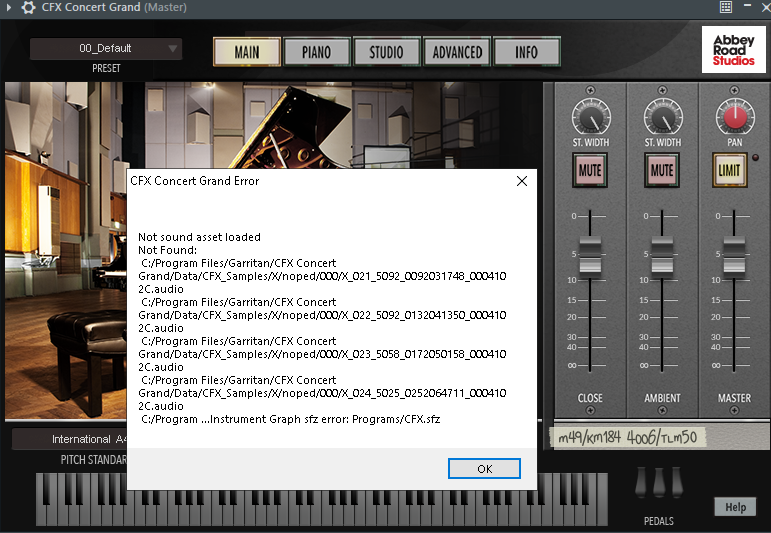Switch to the PIANO tab
The height and width of the screenshot is (533, 771).
[x=316, y=52]
